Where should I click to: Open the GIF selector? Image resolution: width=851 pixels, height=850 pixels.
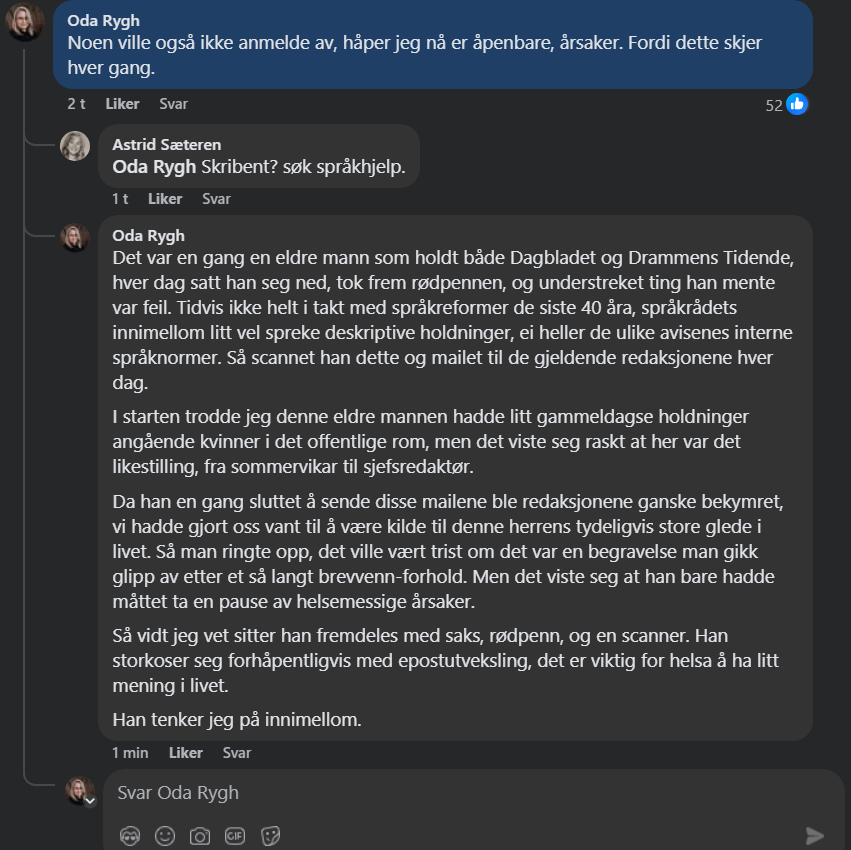tap(235, 835)
